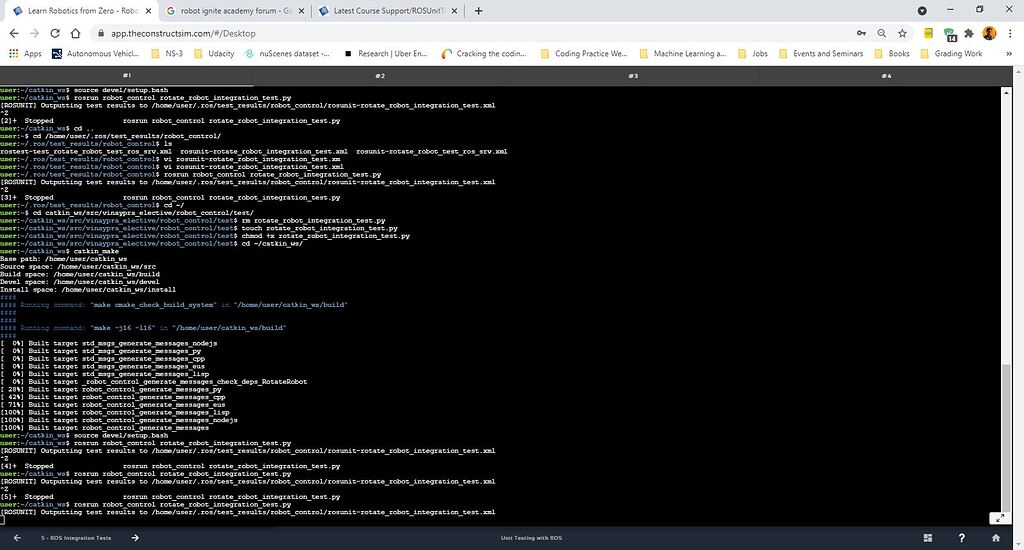Go to previous unit with left arrow
The image size is (1024, 550).
point(17,538)
